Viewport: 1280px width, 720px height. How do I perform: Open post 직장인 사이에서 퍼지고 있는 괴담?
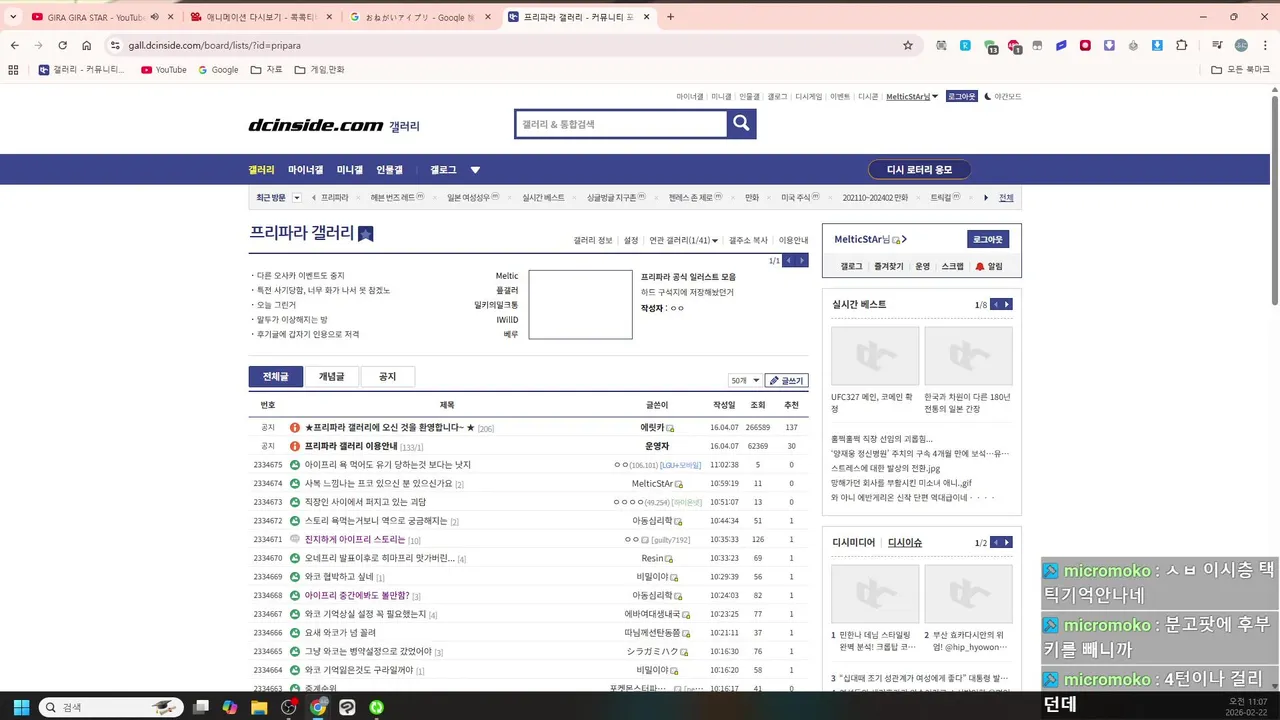(x=365, y=502)
